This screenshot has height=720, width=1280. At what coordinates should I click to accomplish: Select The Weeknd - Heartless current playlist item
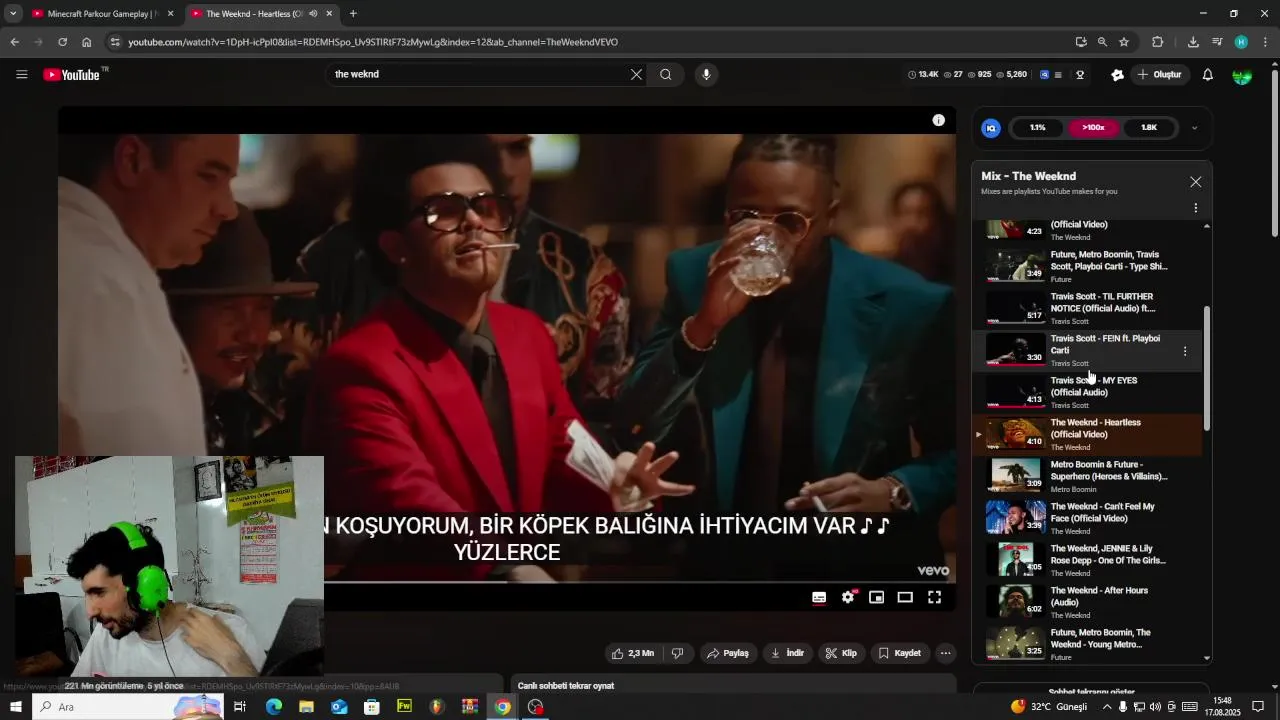tap(1088, 434)
